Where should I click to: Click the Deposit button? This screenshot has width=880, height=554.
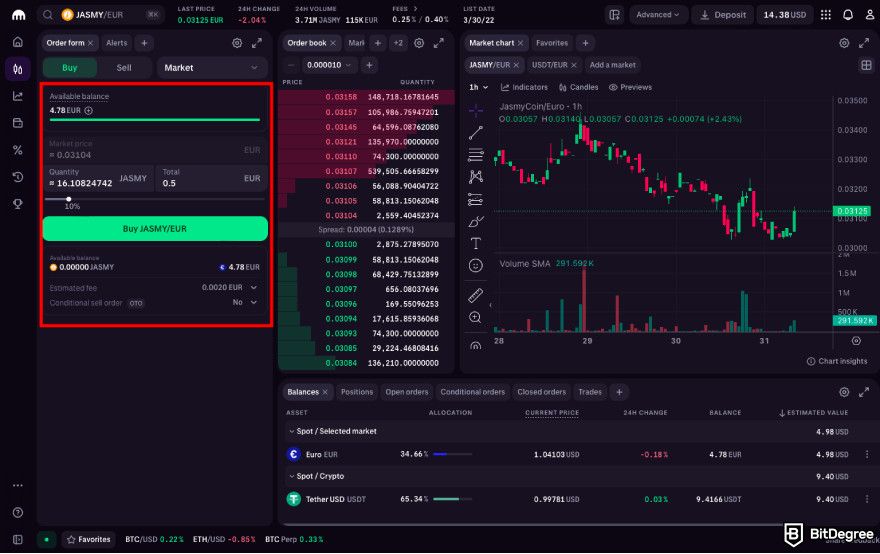[x=723, y=15]
